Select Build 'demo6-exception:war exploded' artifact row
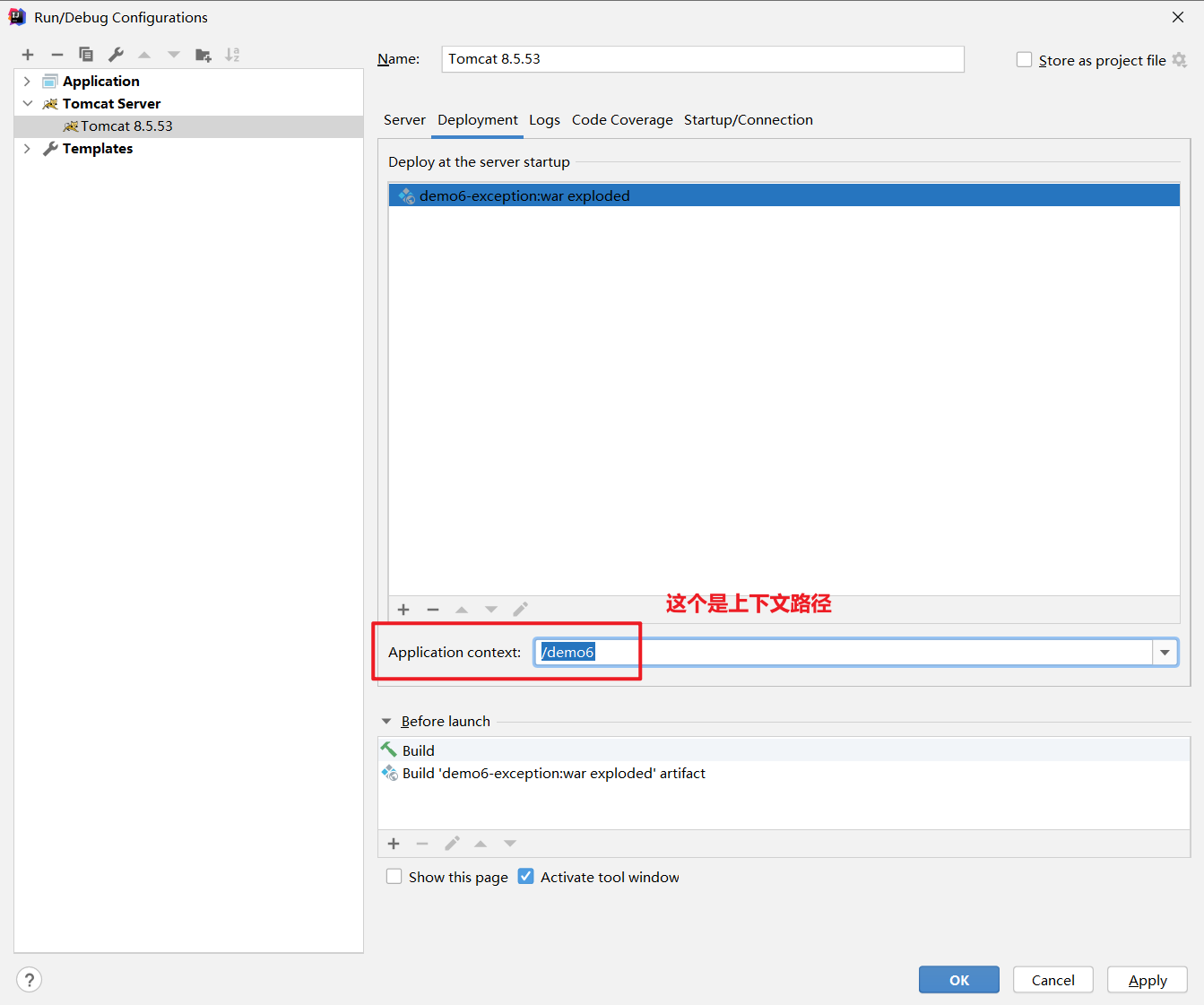Image resolution: width=1204 pixels, height=1005 pixels. click(x=784, y=773)
